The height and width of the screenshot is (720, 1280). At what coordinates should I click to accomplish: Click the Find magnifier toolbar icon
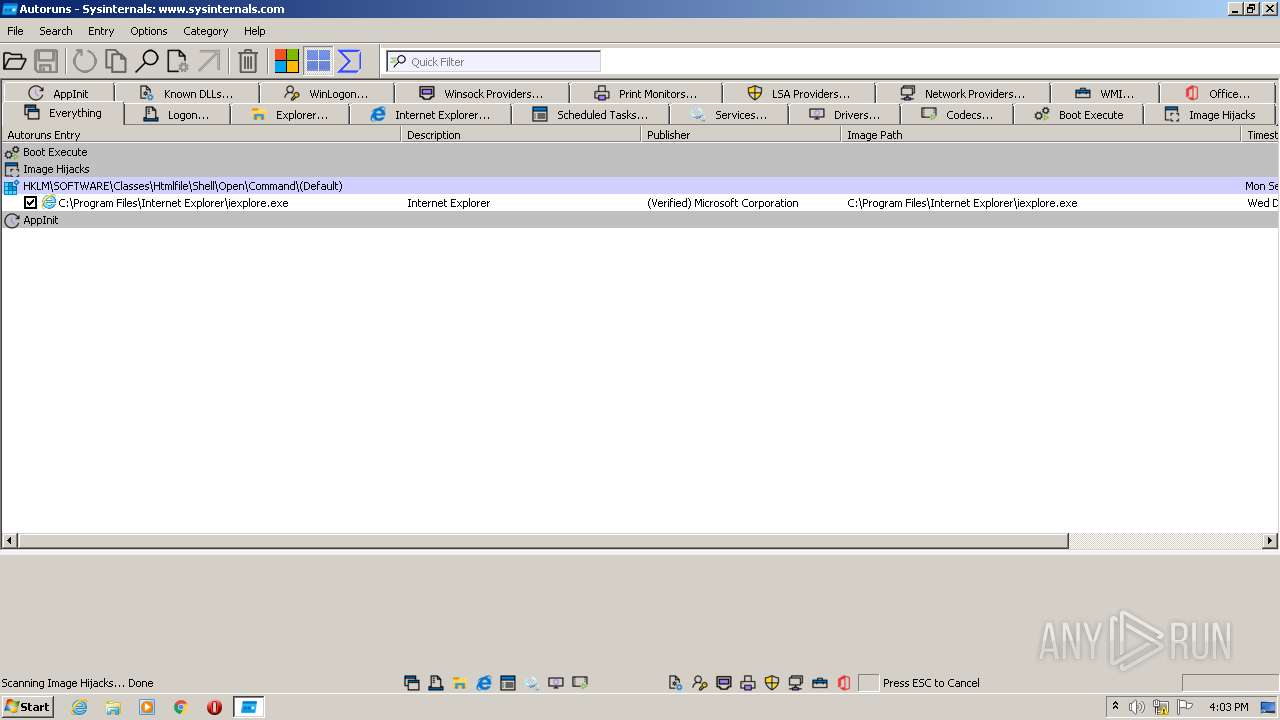pos(147,61)
